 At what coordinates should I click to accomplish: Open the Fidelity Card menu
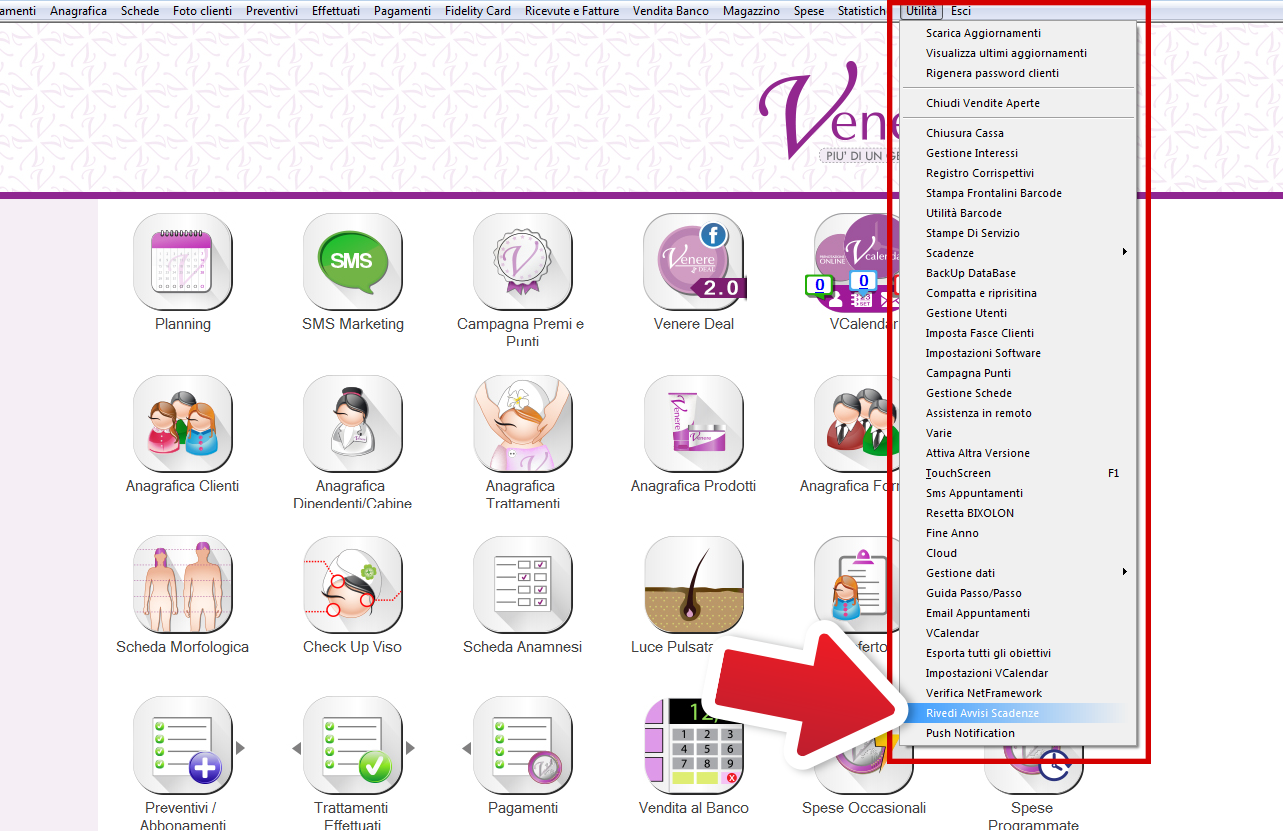click(x=478, y=11)
